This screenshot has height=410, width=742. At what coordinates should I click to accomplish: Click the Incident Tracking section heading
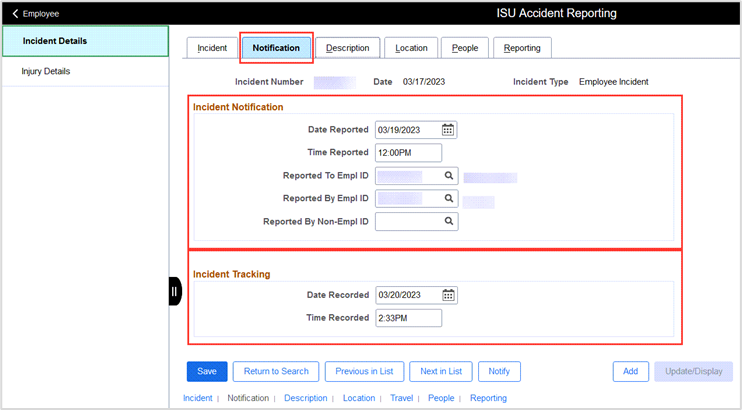click(231, 274)
